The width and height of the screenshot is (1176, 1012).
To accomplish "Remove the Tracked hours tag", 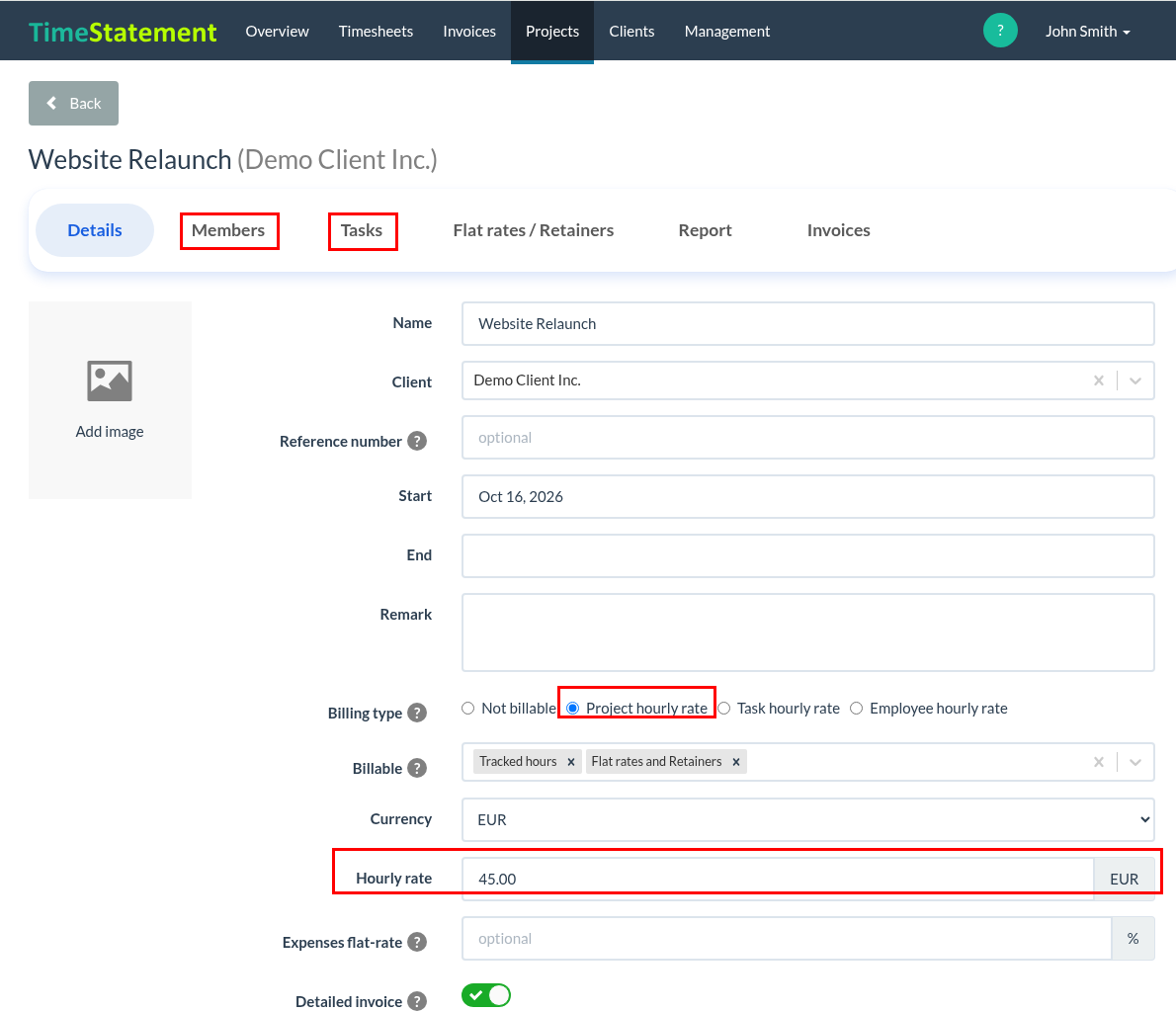I will [571, 762].
